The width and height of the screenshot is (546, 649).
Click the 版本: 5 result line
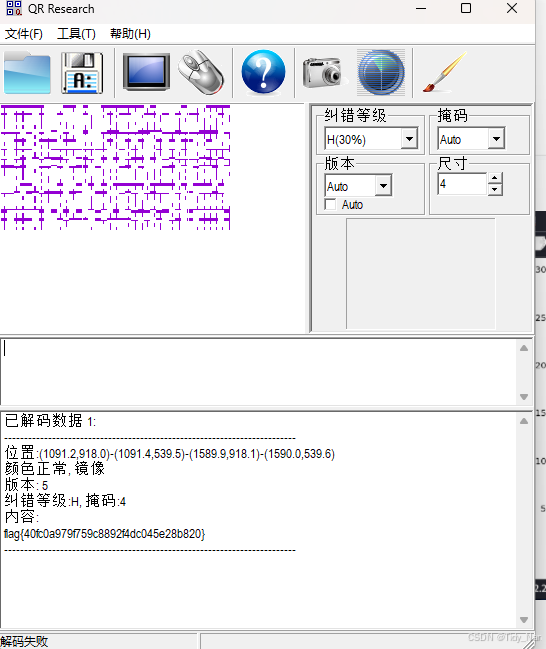26,485
